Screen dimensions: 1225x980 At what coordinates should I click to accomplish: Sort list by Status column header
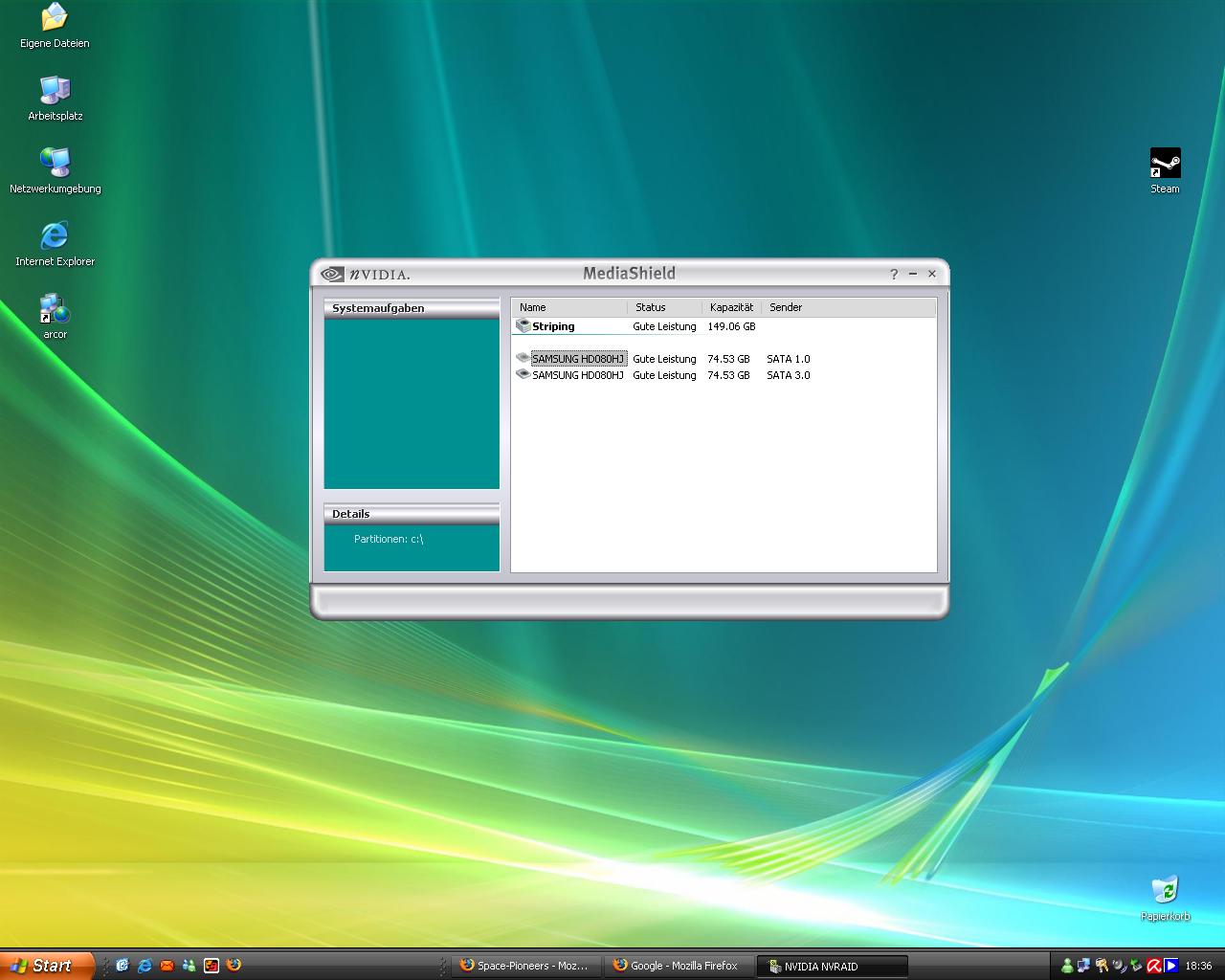[665, 307]
